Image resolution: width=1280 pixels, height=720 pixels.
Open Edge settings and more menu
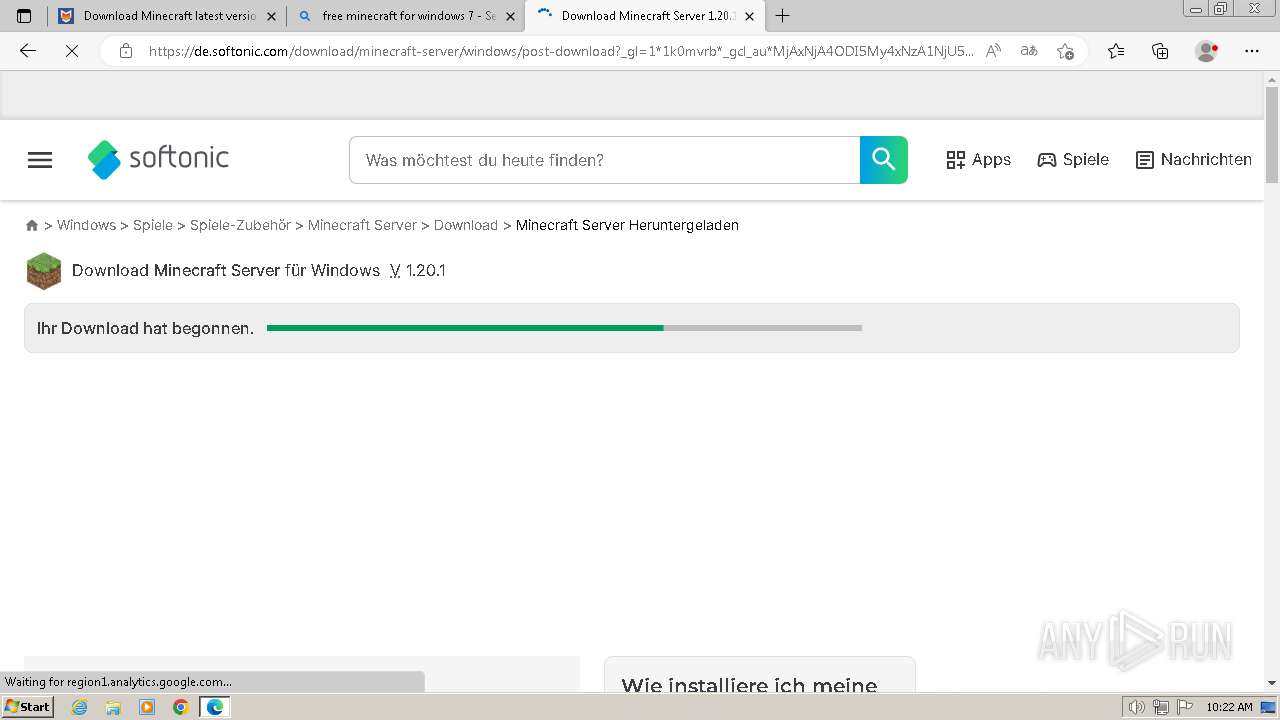(1252, 51)
